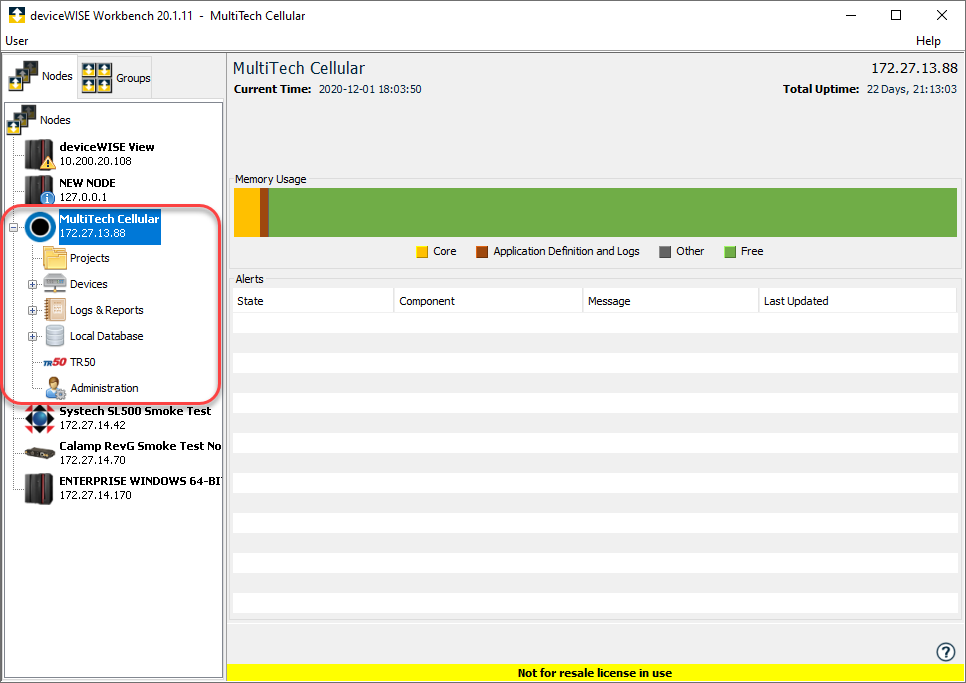Expand the Logs & Reports branch
The height and width of the screenshot is (683, 966).
tap(32, 310)
